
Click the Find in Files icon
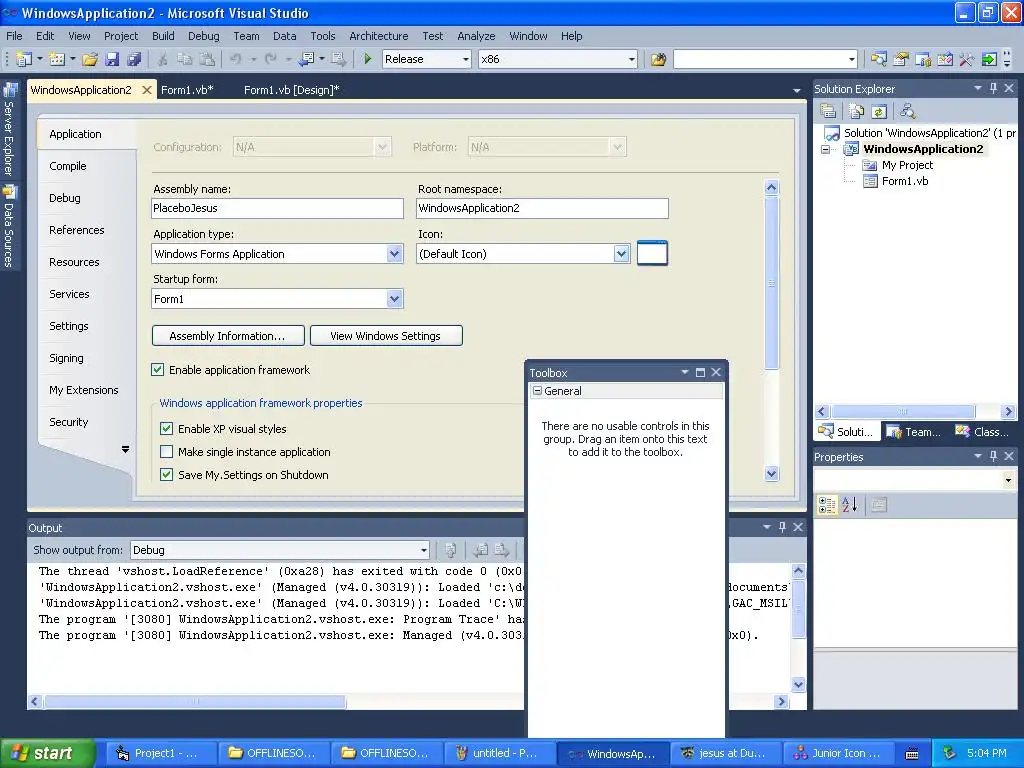658,59
